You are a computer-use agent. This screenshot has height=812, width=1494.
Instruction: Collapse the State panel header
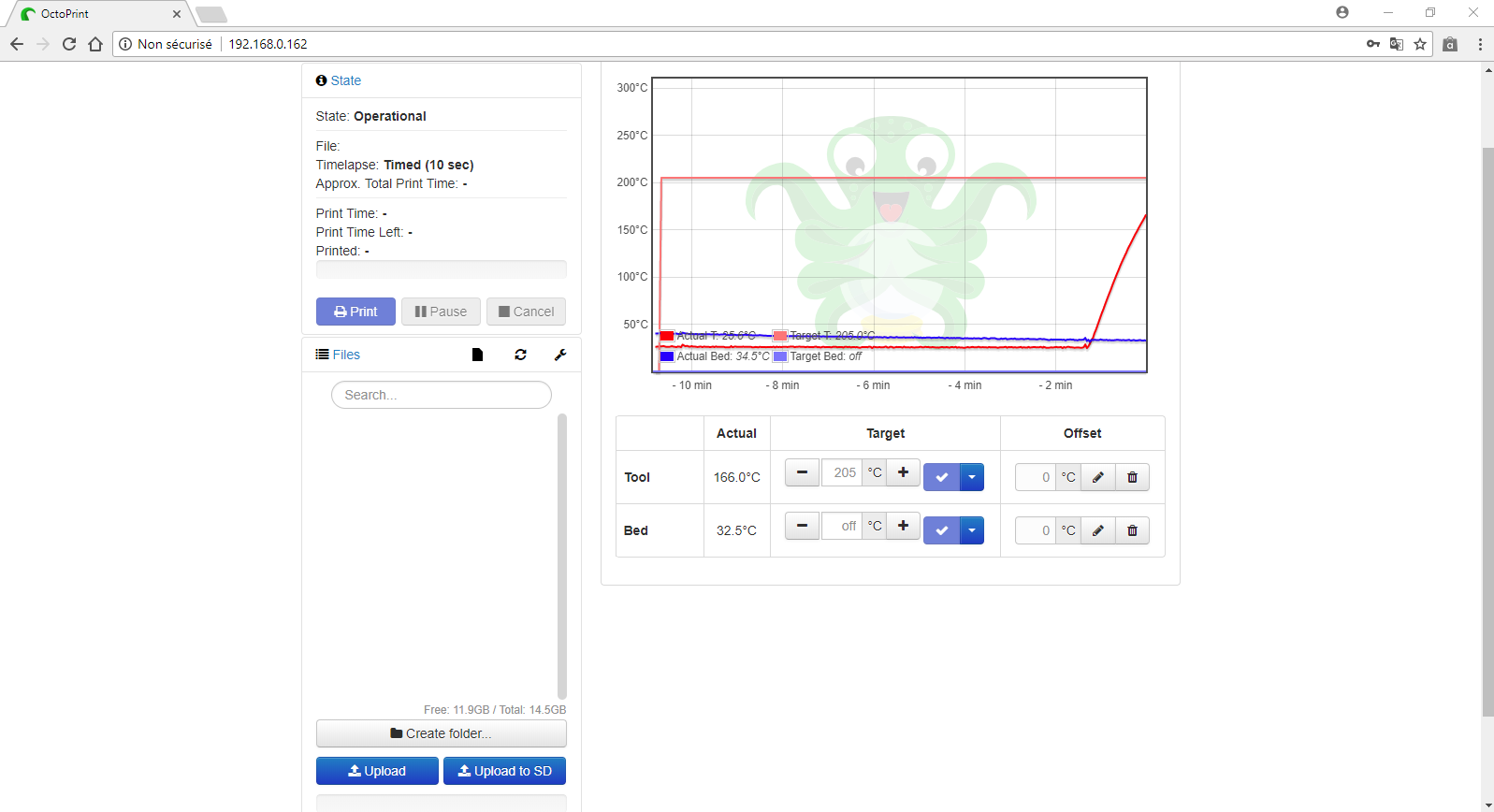pyautogui.click(x=346, y=80)
